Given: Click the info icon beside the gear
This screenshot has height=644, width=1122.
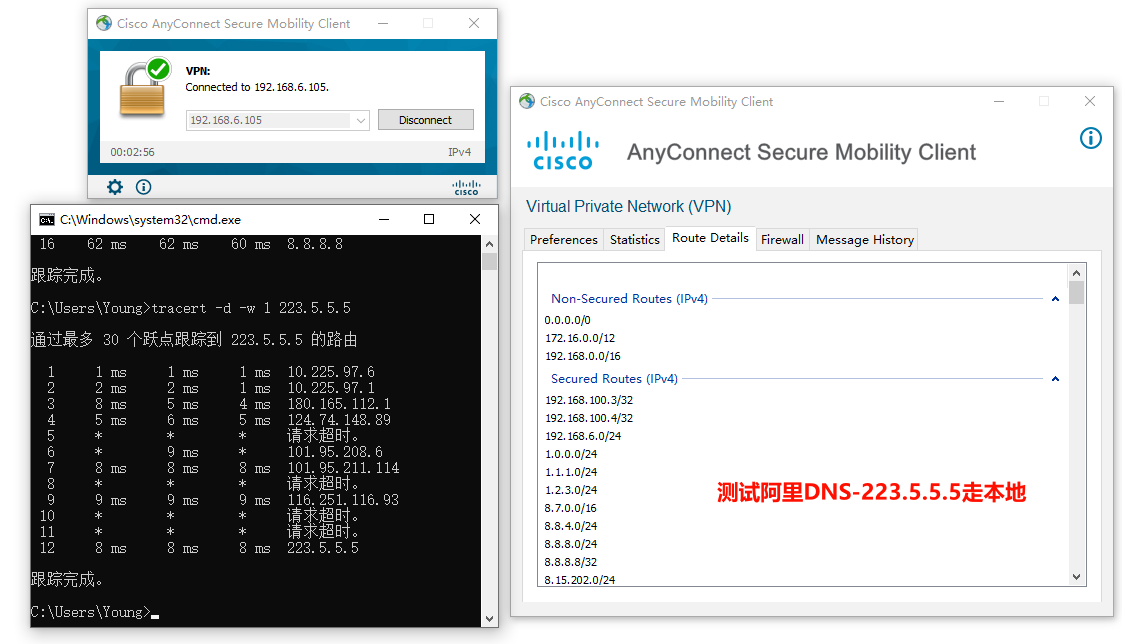Looking at the screenshot, I should (143, 187).
